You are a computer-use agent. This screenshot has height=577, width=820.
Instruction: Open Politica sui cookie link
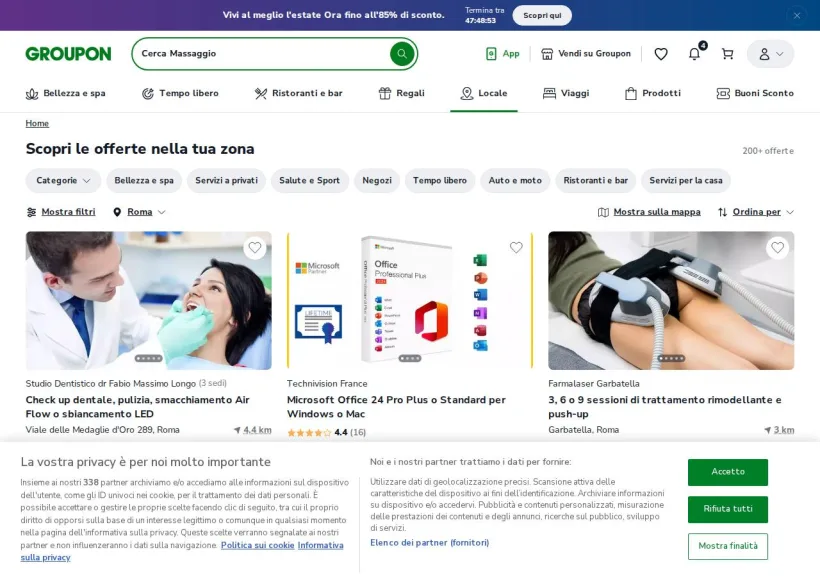coord(257,545)
